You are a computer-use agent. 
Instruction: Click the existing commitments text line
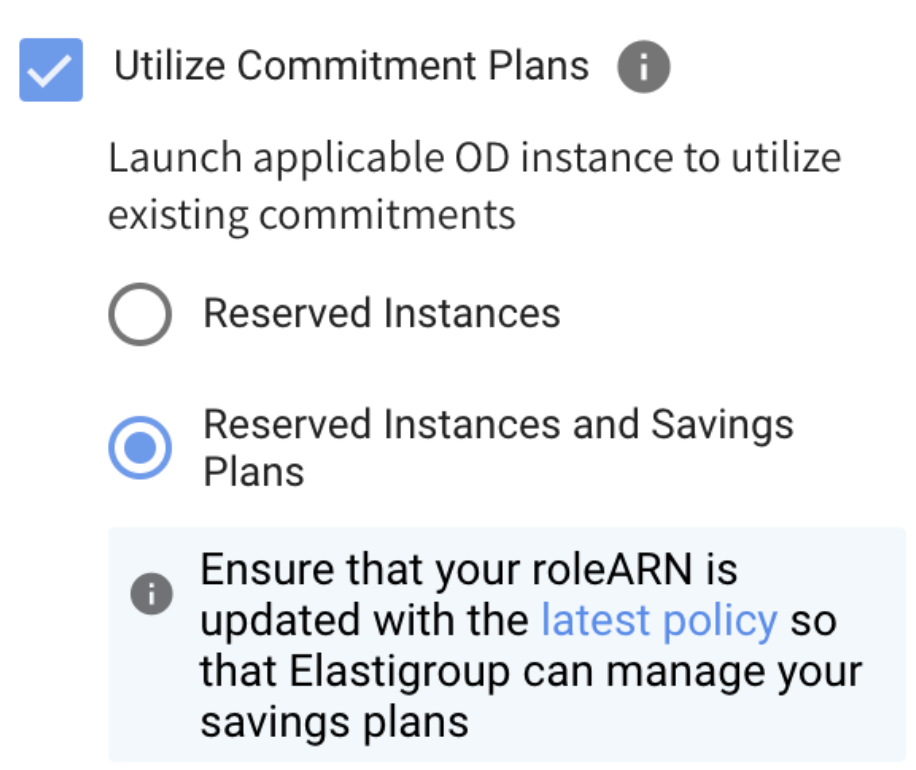pyautogui.click(x=311, y=214)
